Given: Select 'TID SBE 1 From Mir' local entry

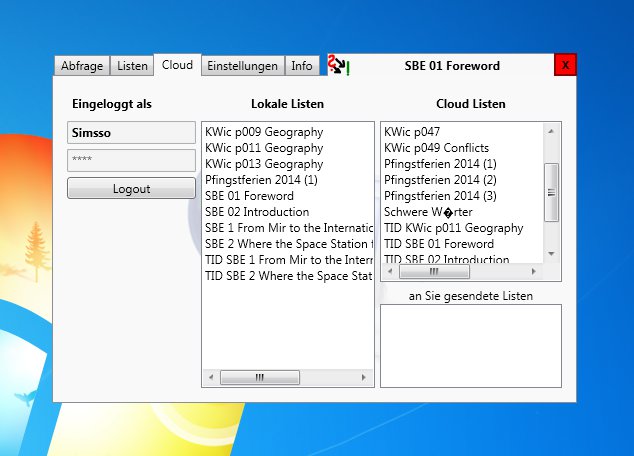Looking at the screenshot, I should (288, 260).
